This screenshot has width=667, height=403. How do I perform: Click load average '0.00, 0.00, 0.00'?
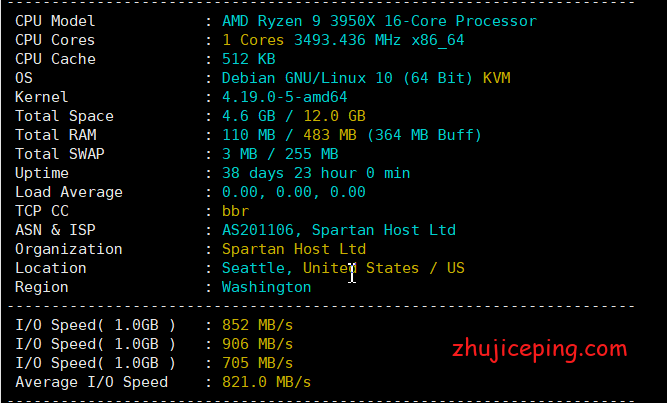tap(294, 192)
